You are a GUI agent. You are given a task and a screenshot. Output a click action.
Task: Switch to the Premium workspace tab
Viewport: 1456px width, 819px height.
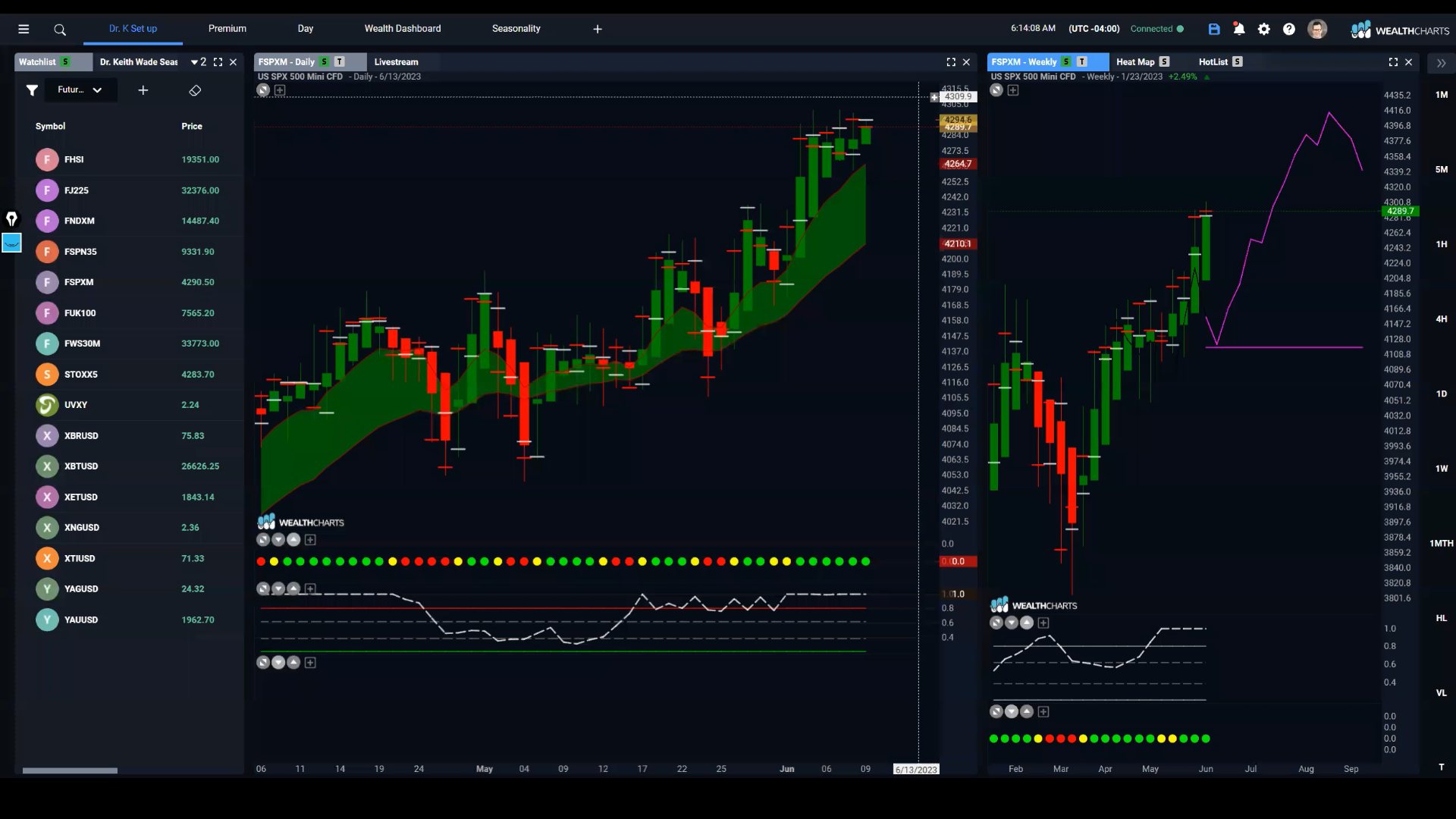click(x=227, y=29)
